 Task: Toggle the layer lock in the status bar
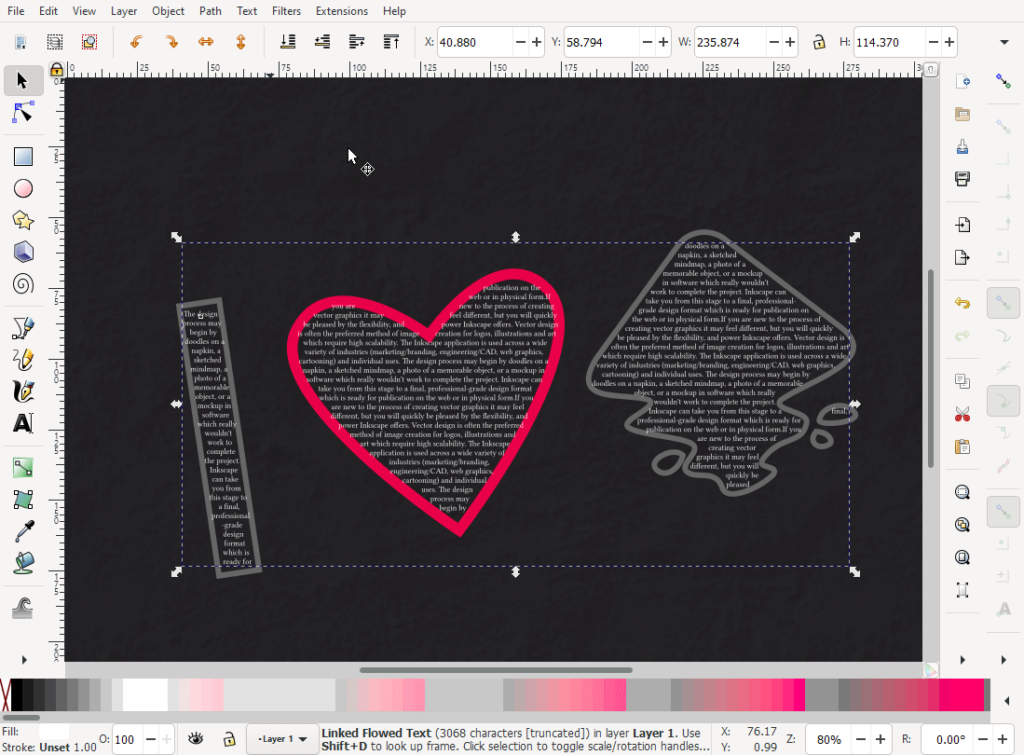point(228,738)
